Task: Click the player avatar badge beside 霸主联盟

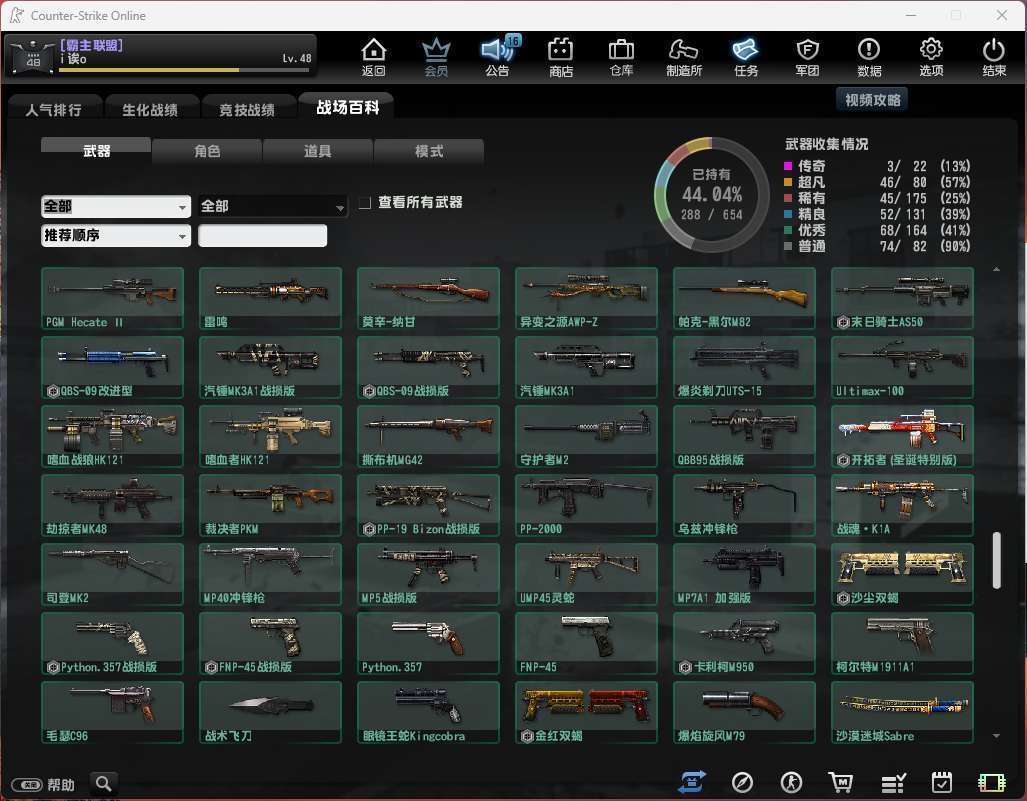Action: click(x=33, y=58)
